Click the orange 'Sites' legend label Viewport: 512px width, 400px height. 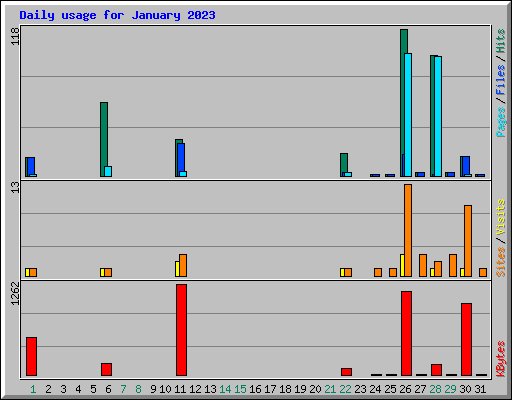[500, 262]
